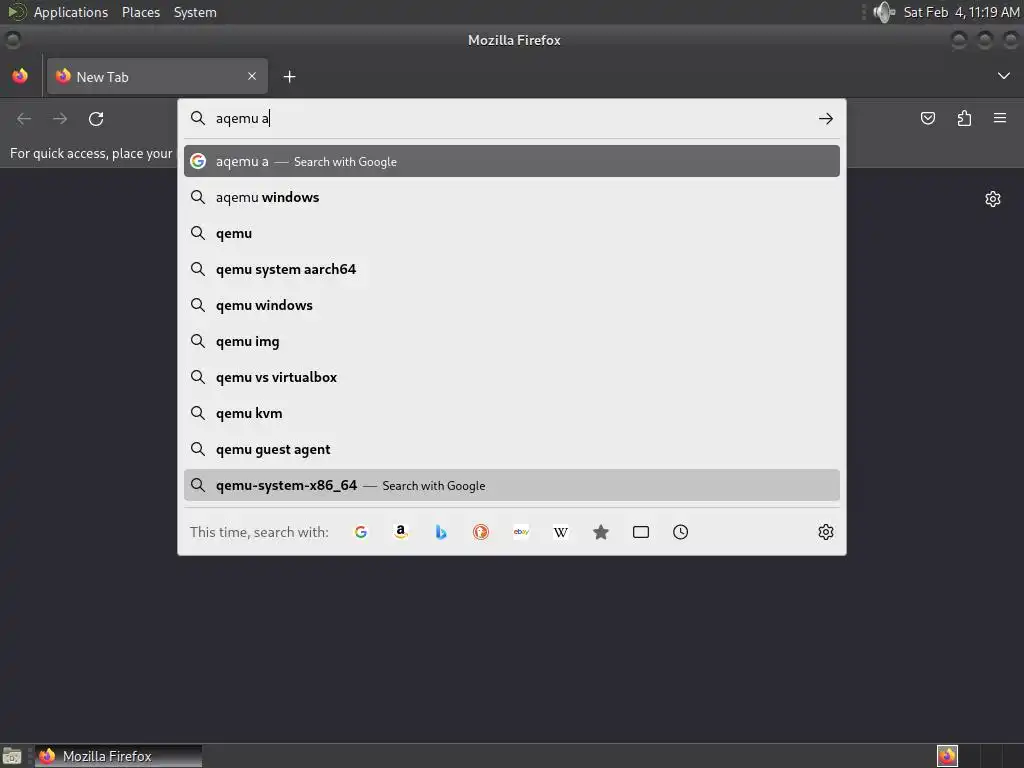
Task: Select the New Tab tab
Action: (157, 76)
